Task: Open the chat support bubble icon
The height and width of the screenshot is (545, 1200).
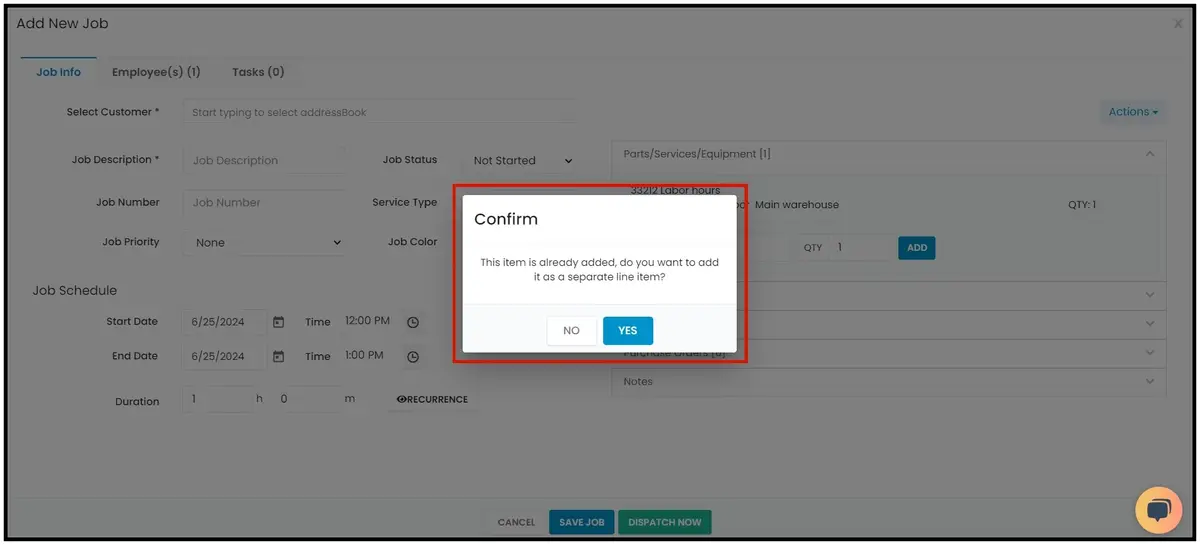Action: [1159, 510]
